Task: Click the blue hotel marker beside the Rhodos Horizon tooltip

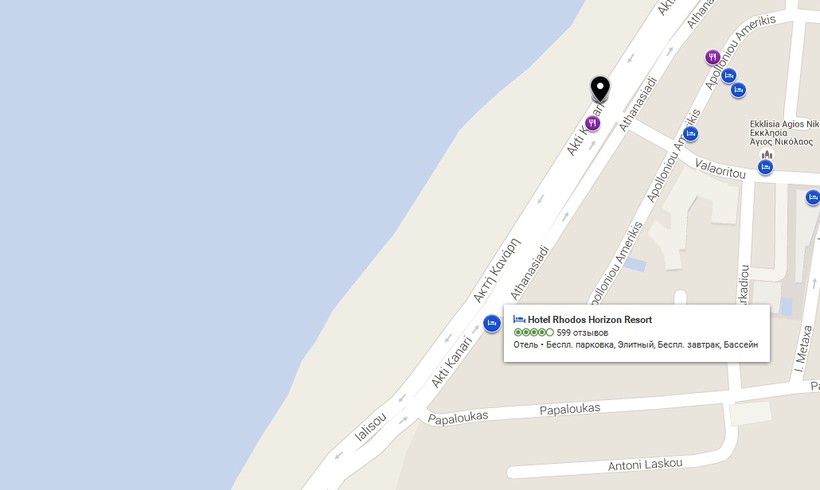Action: [492, 323]
